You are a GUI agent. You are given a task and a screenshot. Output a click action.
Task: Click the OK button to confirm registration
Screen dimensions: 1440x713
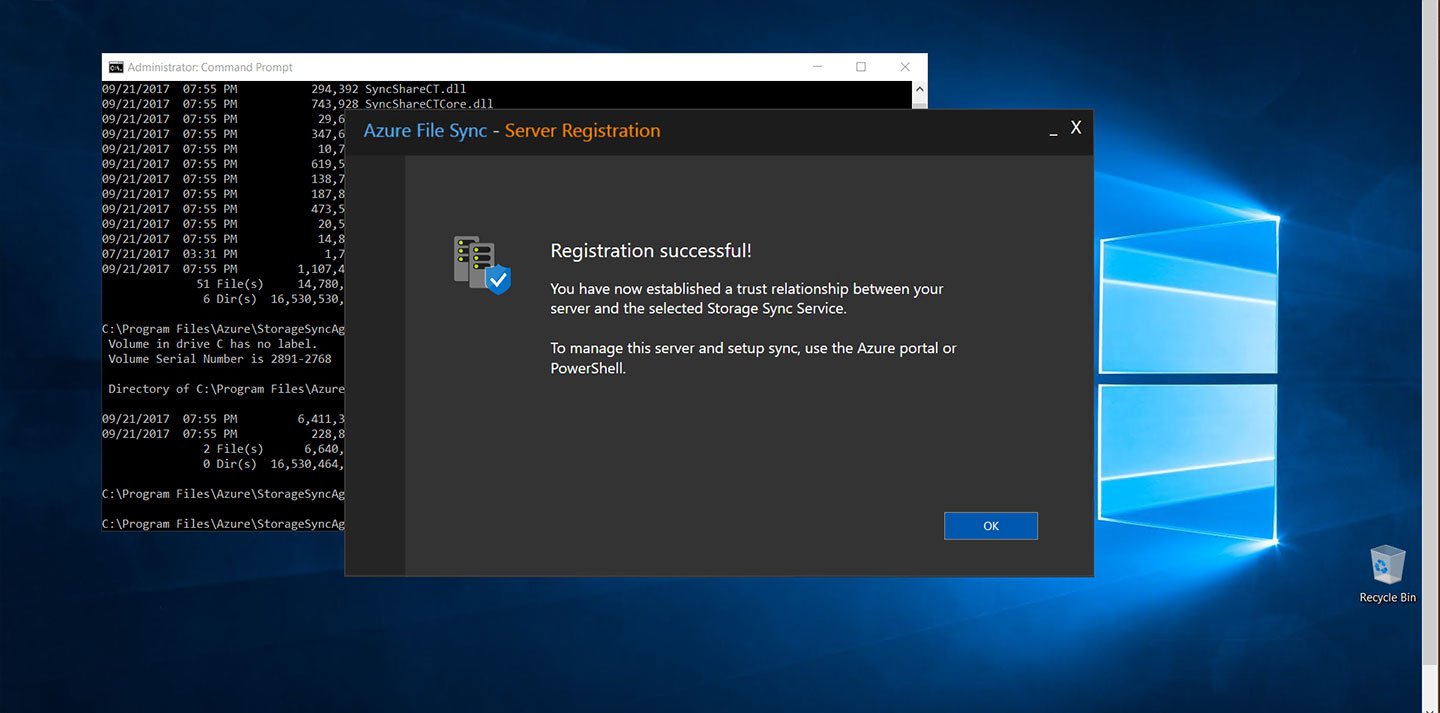[990, 526]
